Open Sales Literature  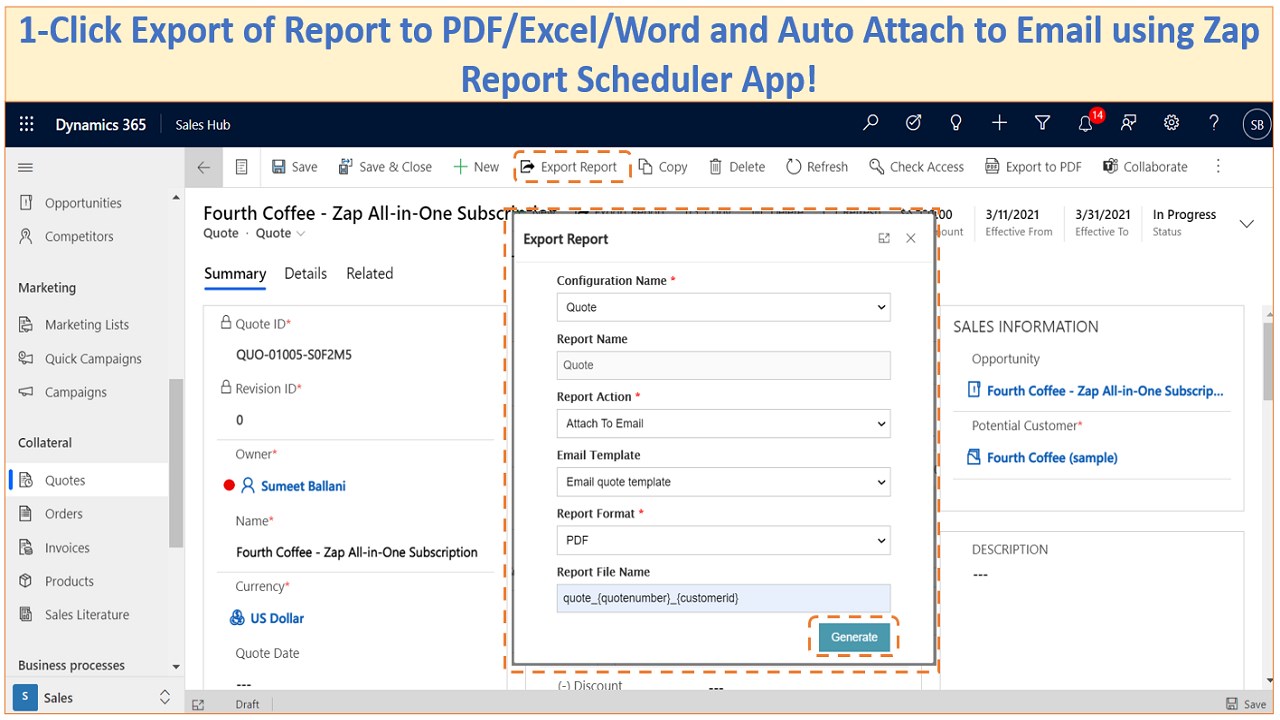point(88,615)
